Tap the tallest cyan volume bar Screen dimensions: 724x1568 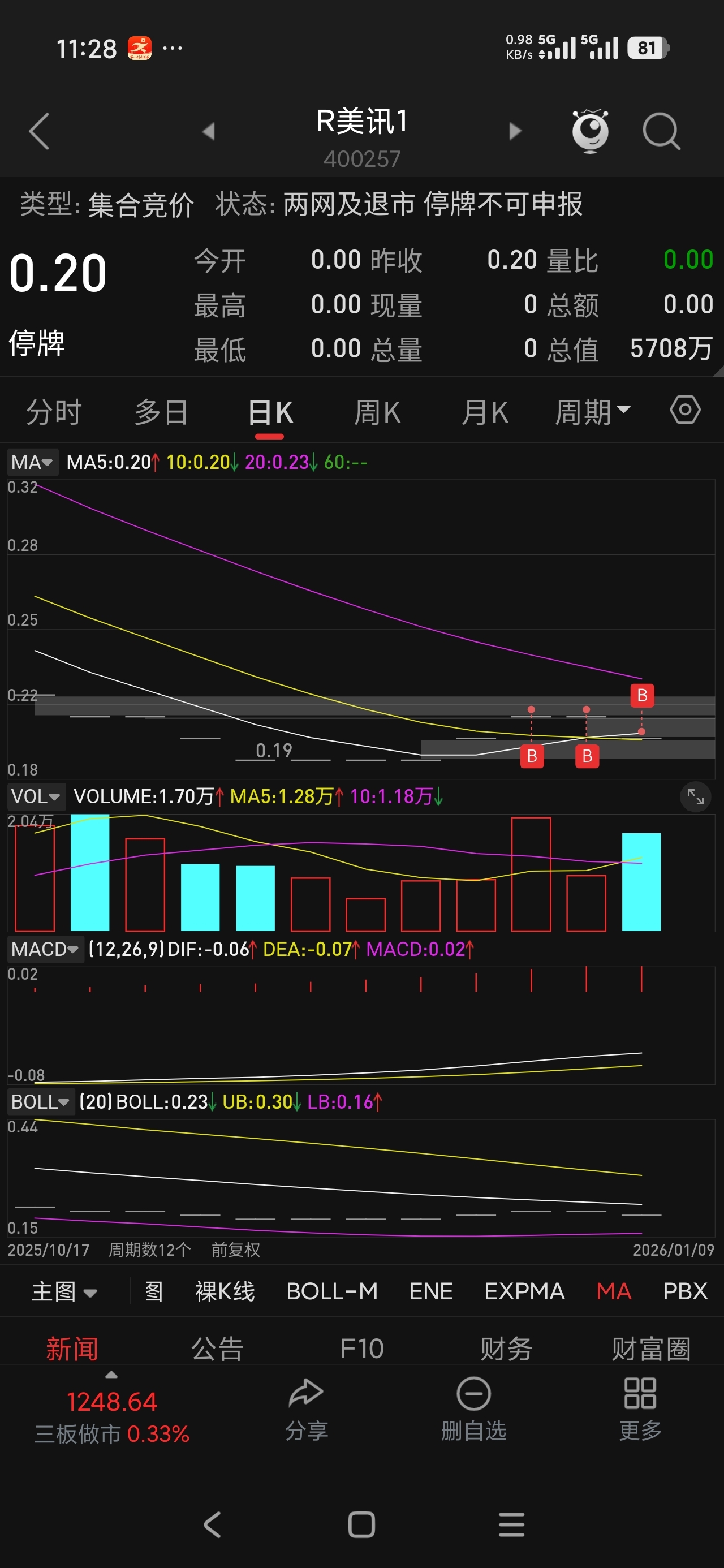[x=90, y=872]
